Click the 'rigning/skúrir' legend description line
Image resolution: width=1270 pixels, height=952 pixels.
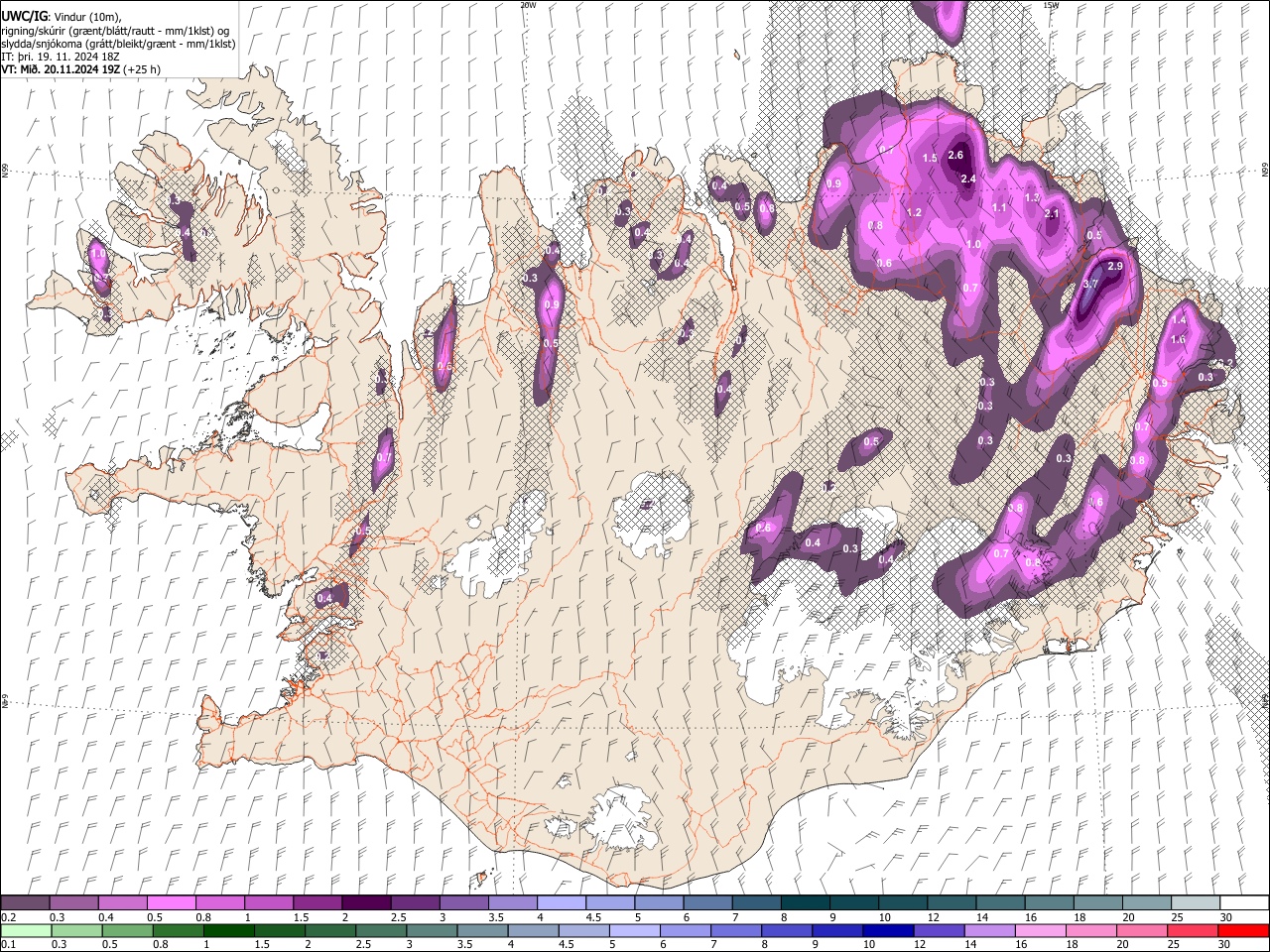[x=115, y=30]
